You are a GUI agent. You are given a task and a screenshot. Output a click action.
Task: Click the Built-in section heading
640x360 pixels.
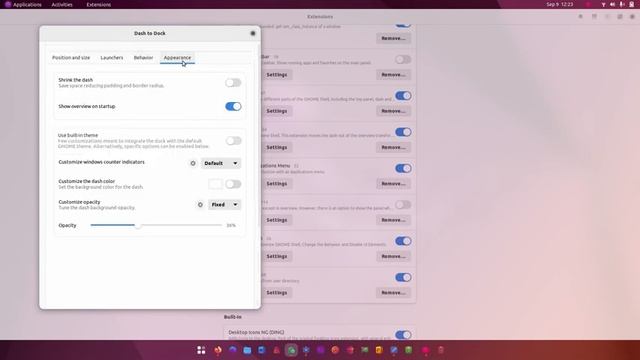coord(233,317)
